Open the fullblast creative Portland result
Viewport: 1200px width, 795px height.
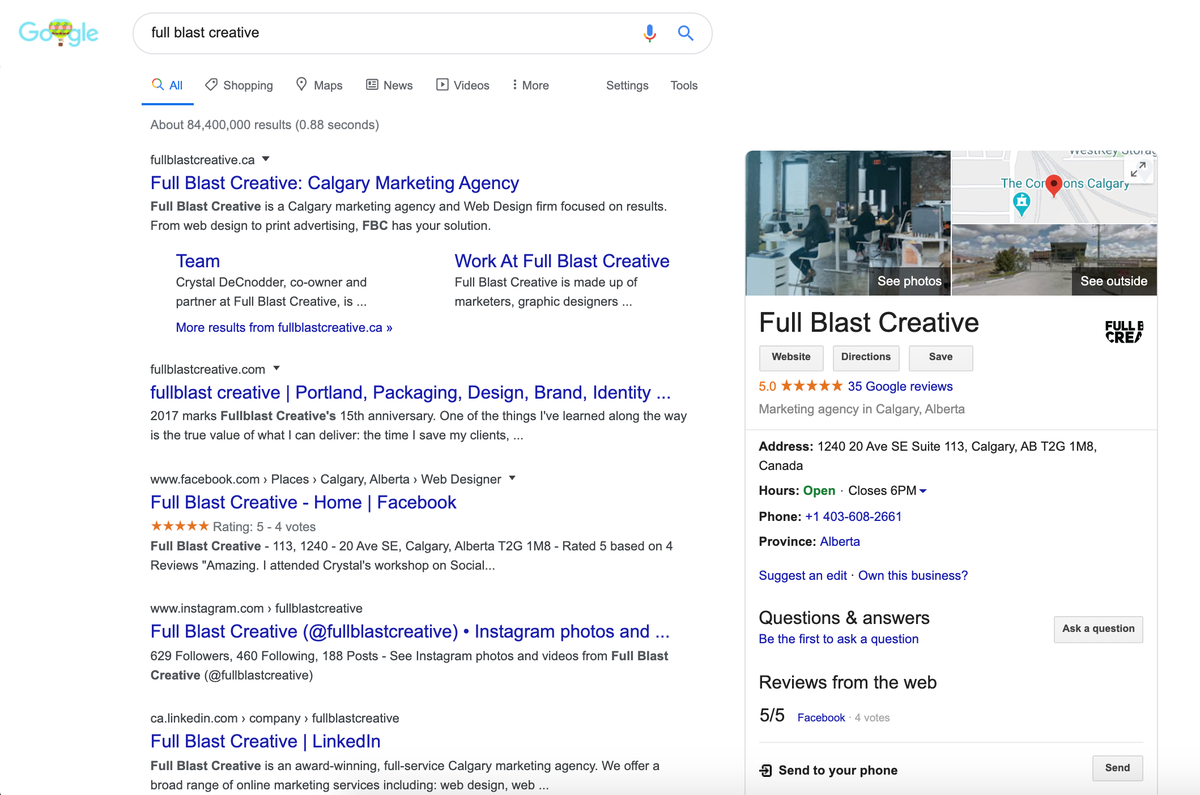click(x=411, y=393)
